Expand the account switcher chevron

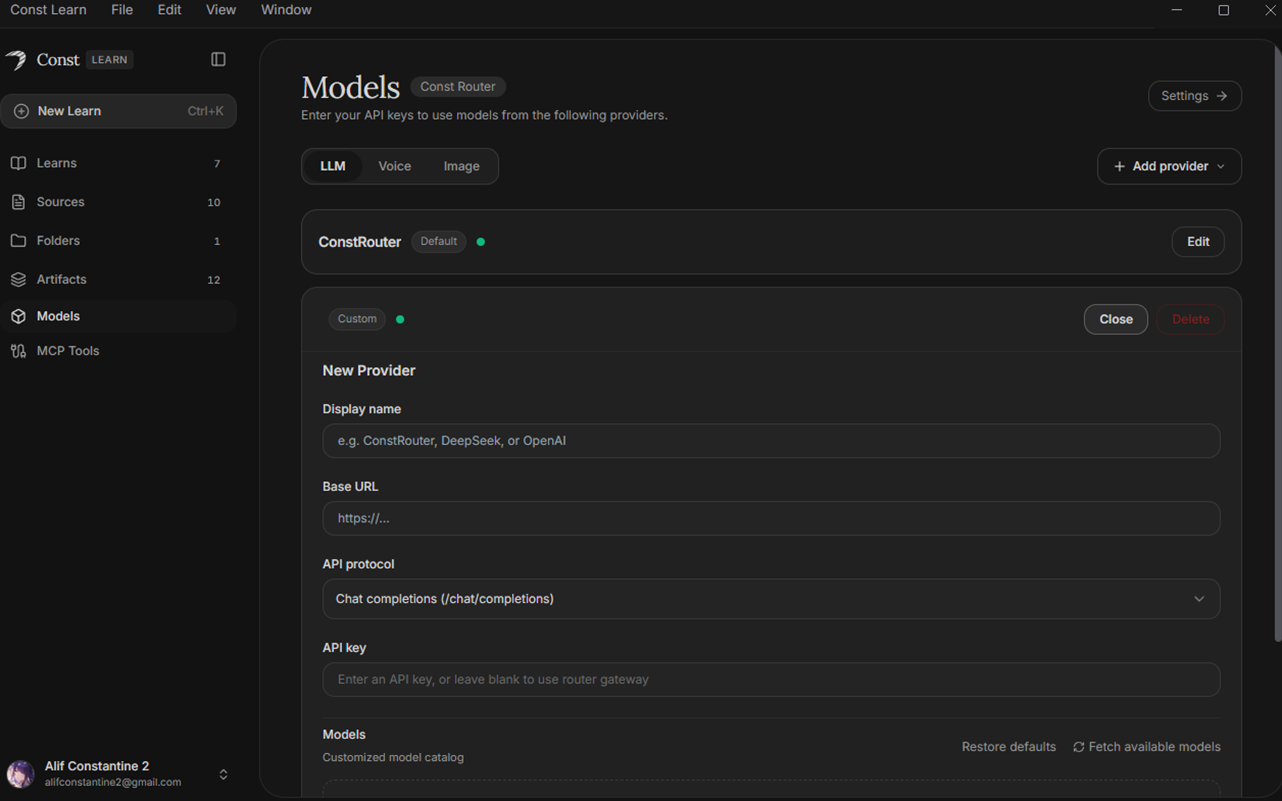pyautogui.click(x=223, y=775)
